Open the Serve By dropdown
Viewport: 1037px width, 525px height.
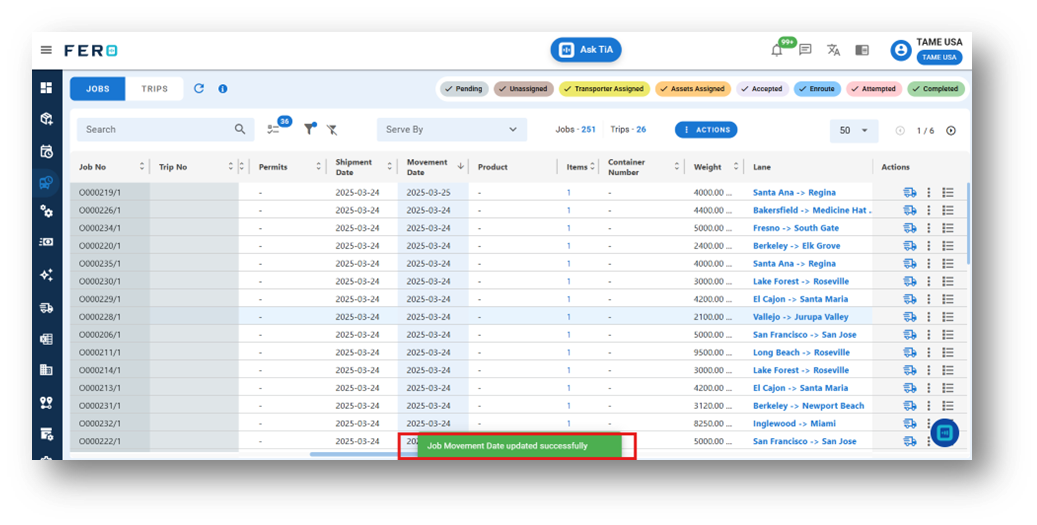click(452, 130)
